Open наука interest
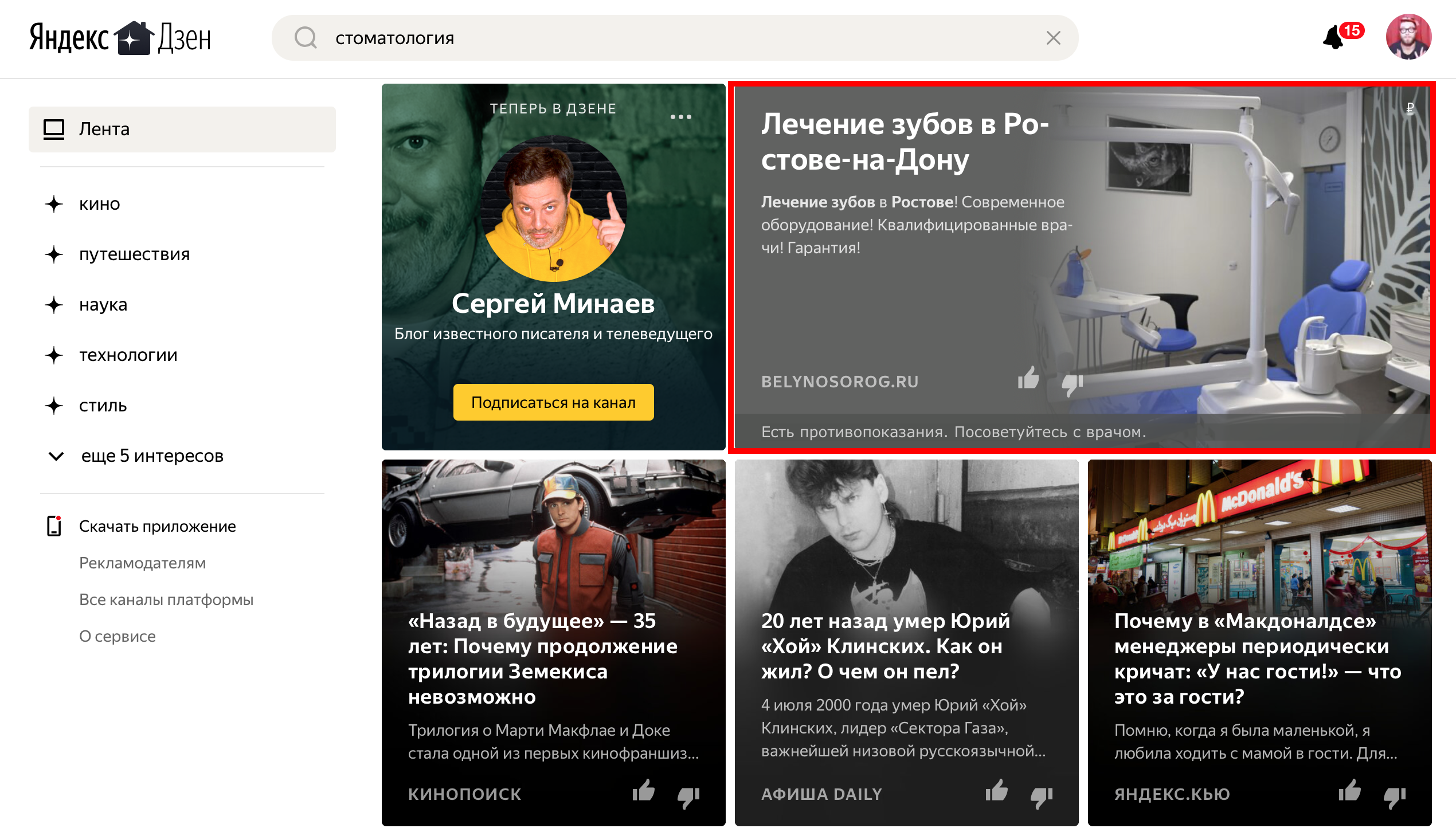Viewport: 1456px width, 832px height. 103,305
